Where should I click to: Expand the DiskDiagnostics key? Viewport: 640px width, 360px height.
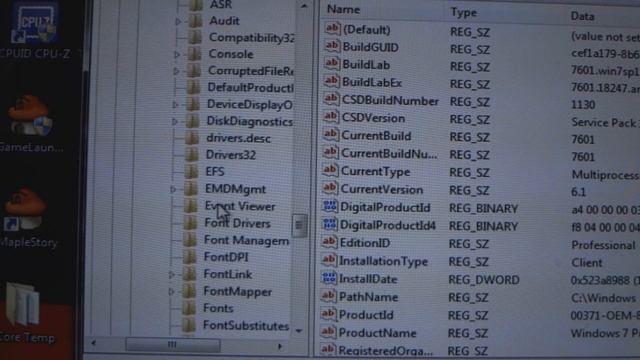pyautogui.click(x=175, y=122)
